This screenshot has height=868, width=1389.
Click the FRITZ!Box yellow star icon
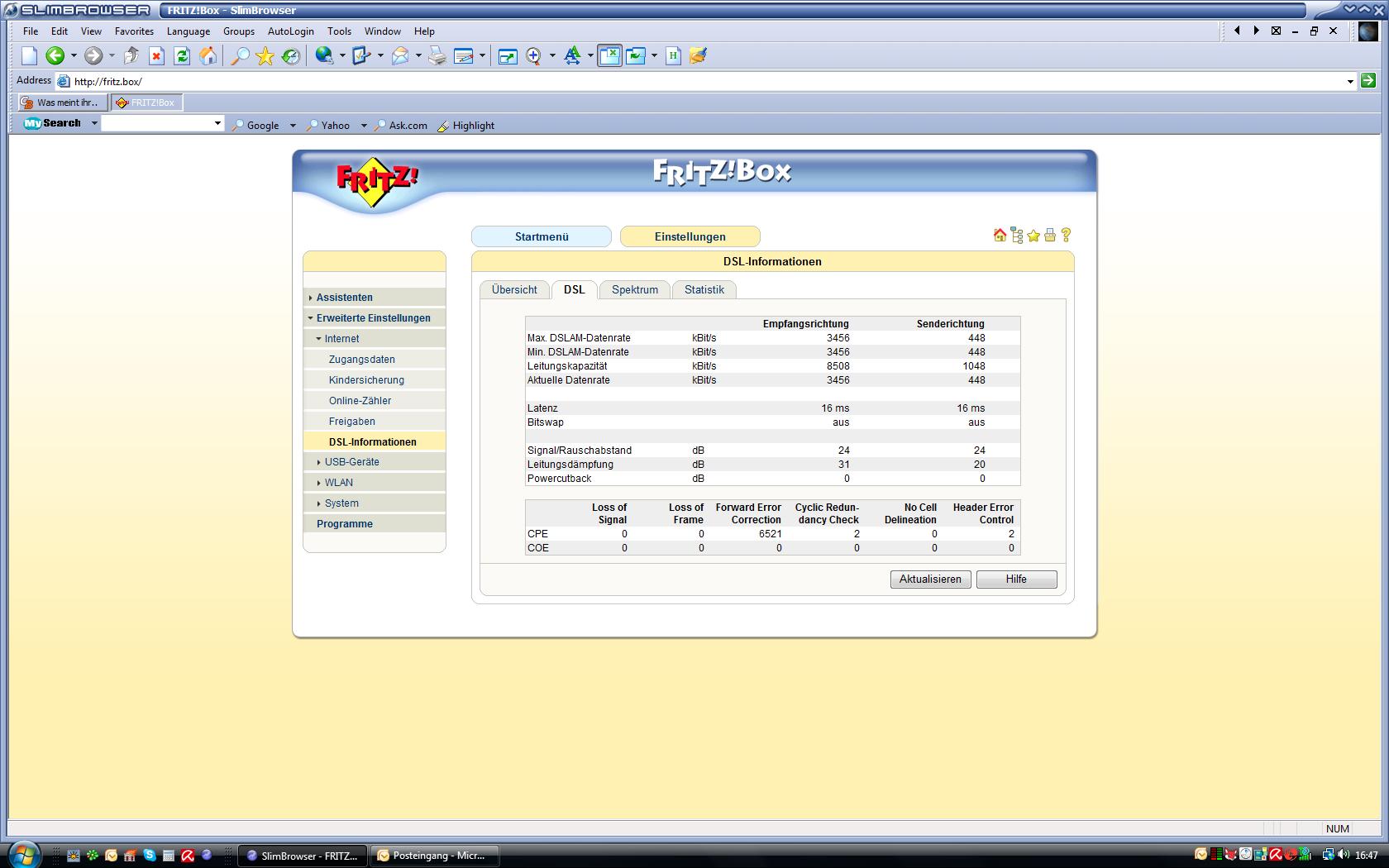coord(1033,236)
